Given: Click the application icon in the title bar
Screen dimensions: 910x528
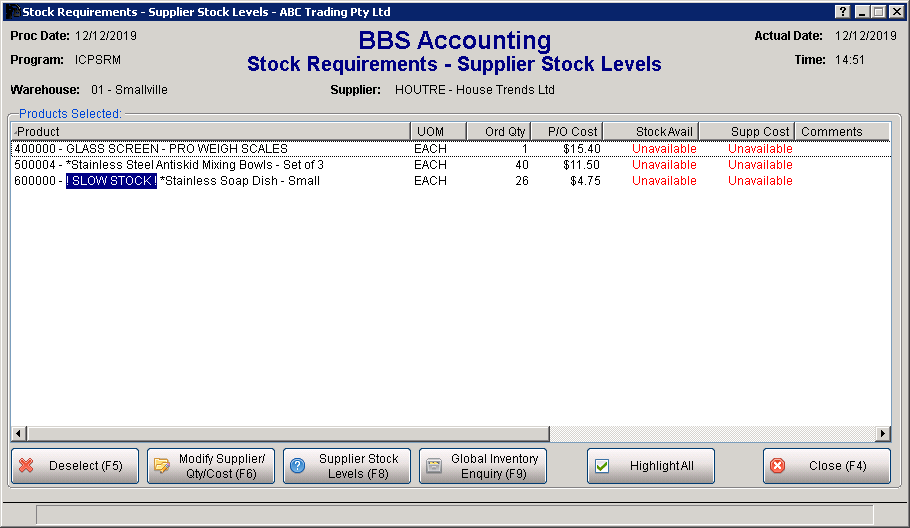Looking at the screenshot, I should [12, 11].
